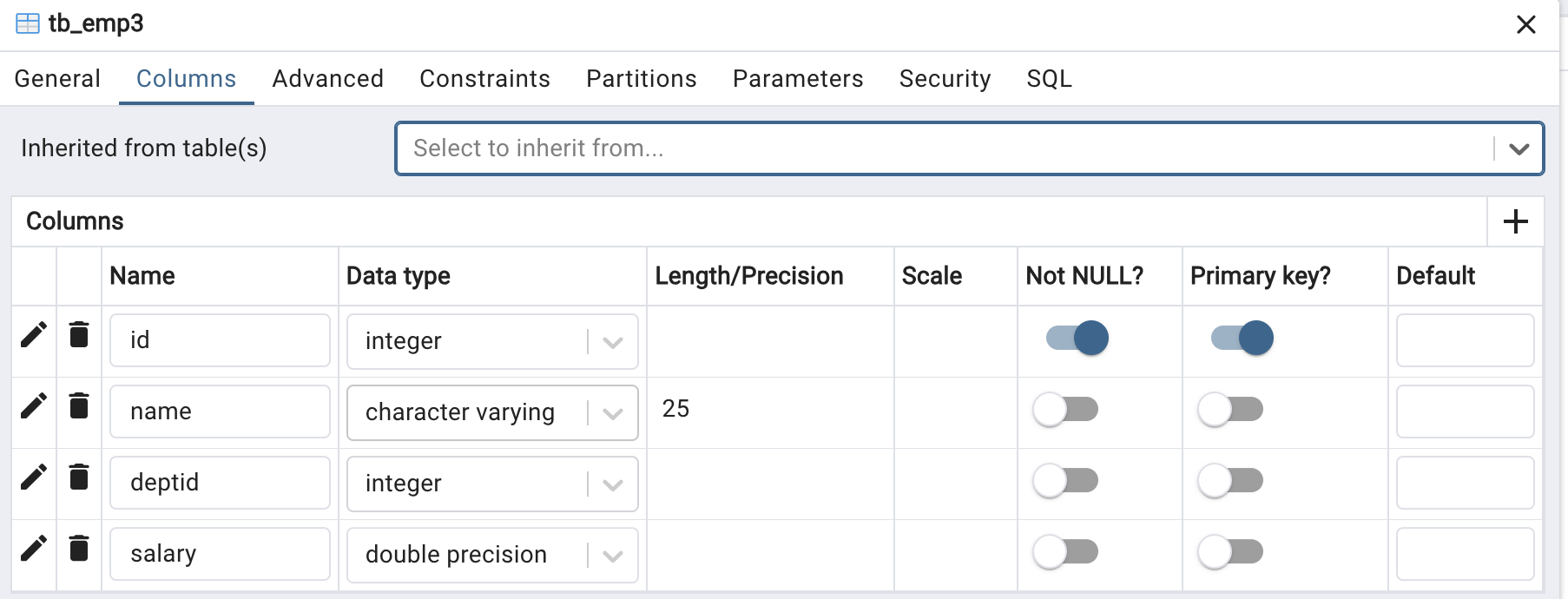Edit the name column row

[34, 405]
